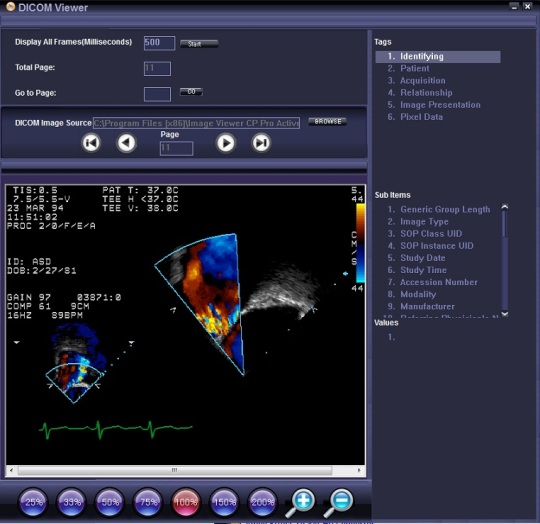This screenshot has width=540, height=524.
Task: Click Sub Items list scroll down arrow
Action: 505,314
